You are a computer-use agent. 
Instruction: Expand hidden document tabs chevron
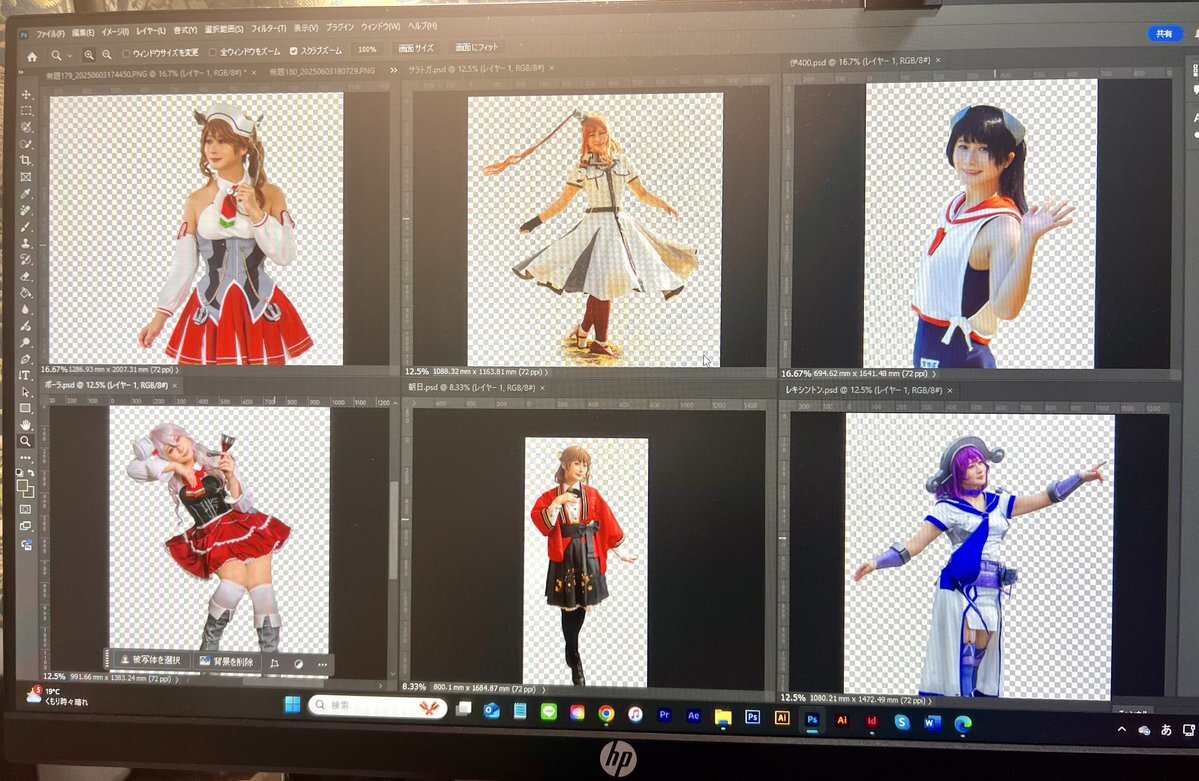click(394, 70)
